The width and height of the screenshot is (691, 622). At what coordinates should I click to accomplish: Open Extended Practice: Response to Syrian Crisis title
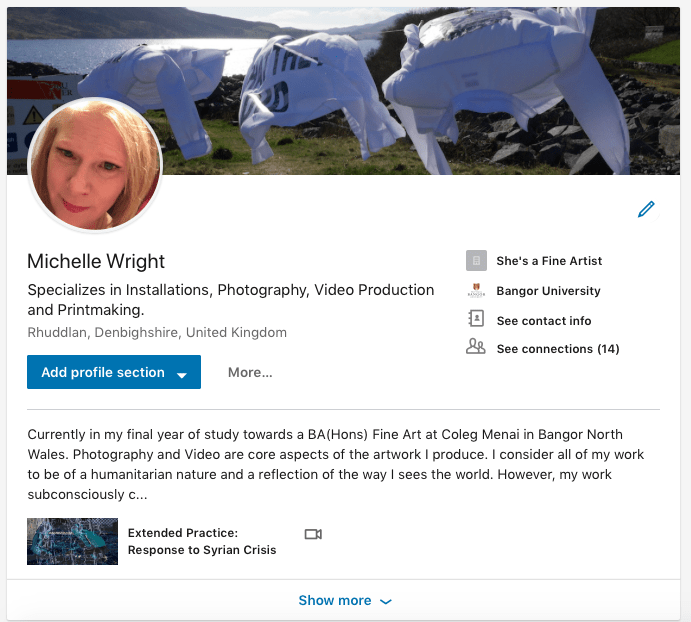202,541
